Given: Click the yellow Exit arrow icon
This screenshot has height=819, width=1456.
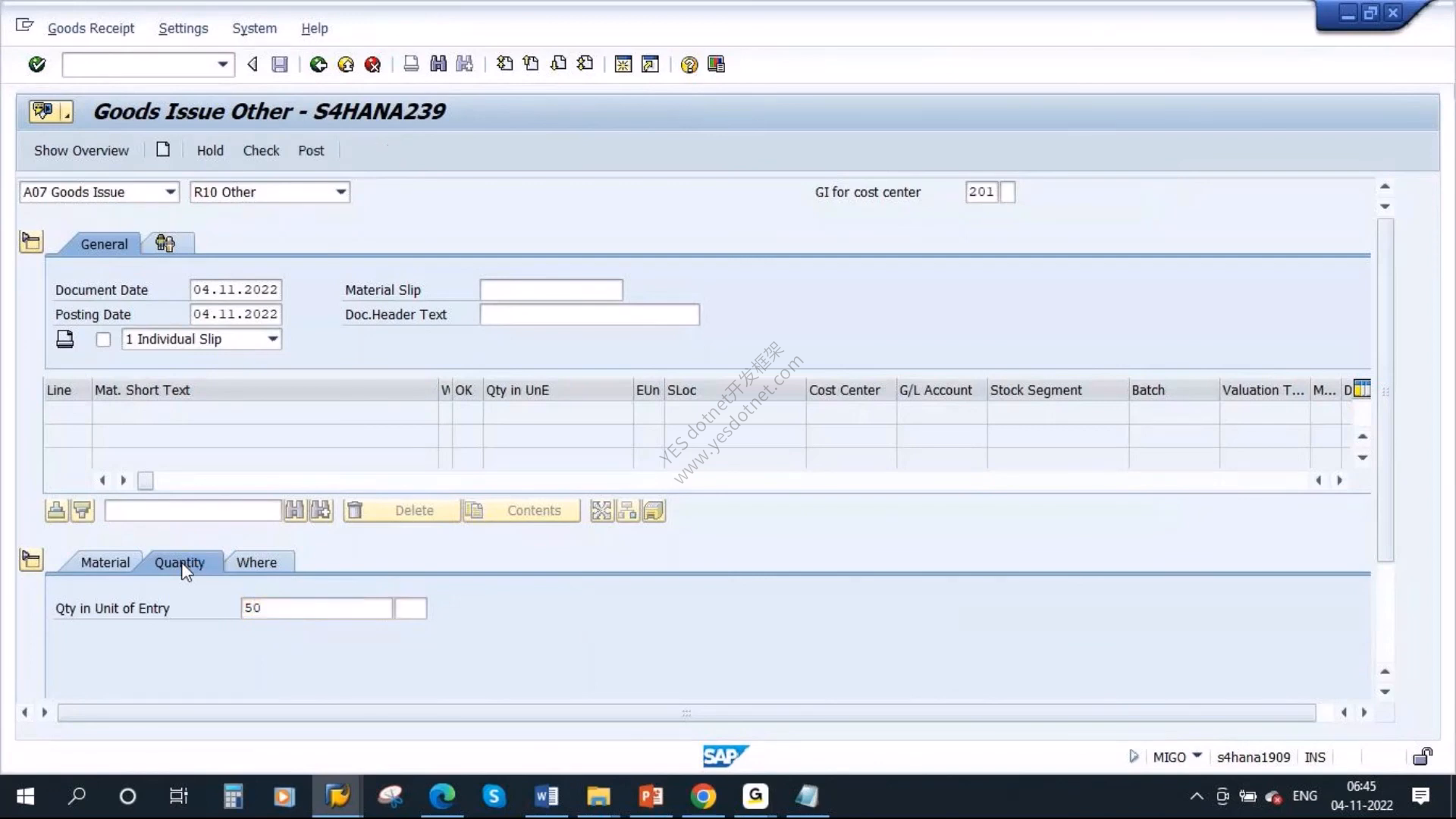Looking at the screenshot, I should point(346,64).
